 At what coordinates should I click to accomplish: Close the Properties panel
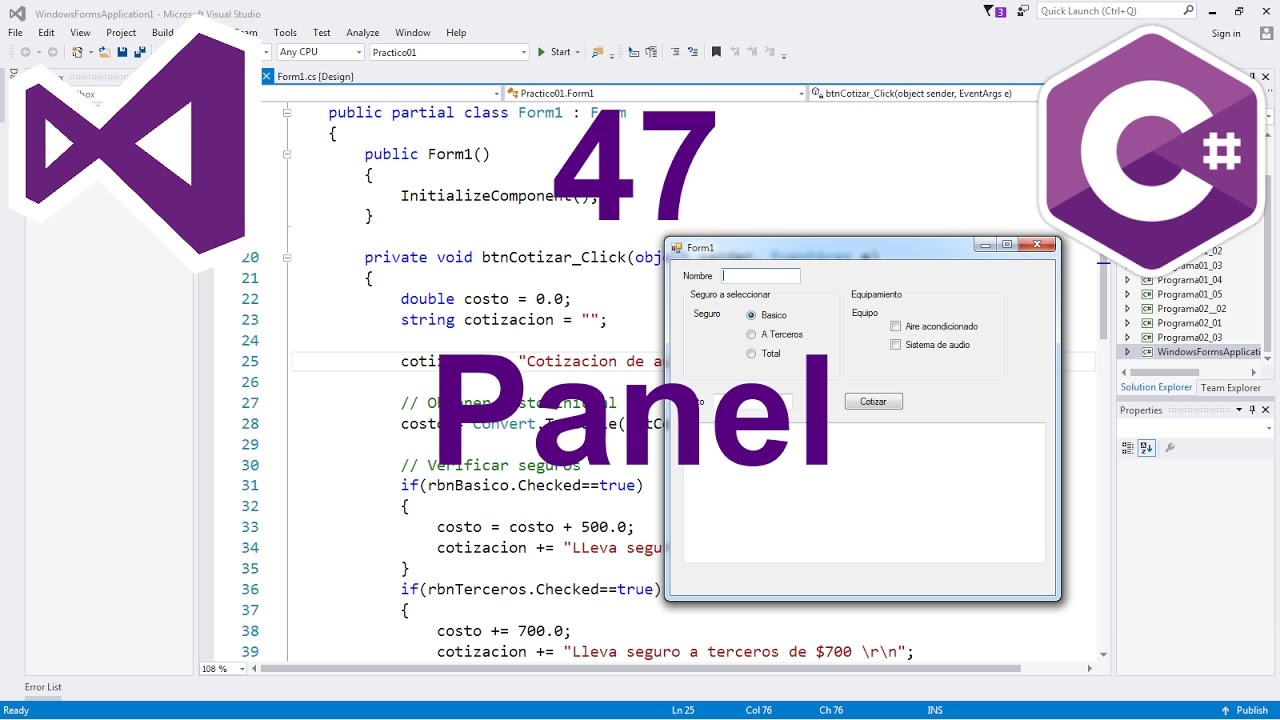point(1265,410)
